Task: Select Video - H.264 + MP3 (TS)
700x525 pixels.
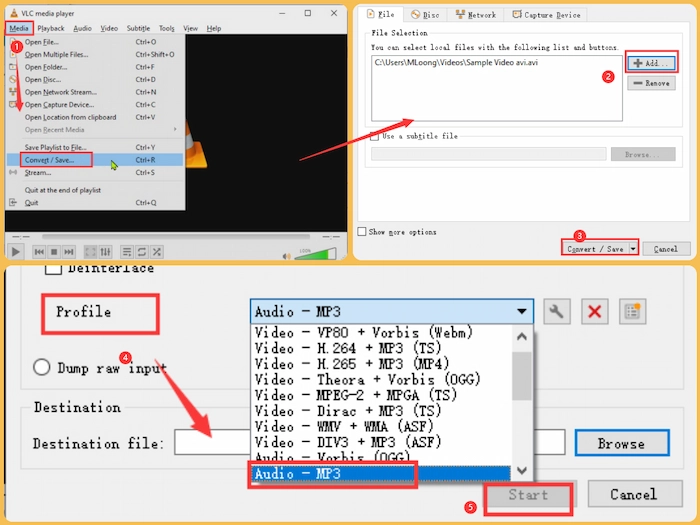Action: [381, 348]
